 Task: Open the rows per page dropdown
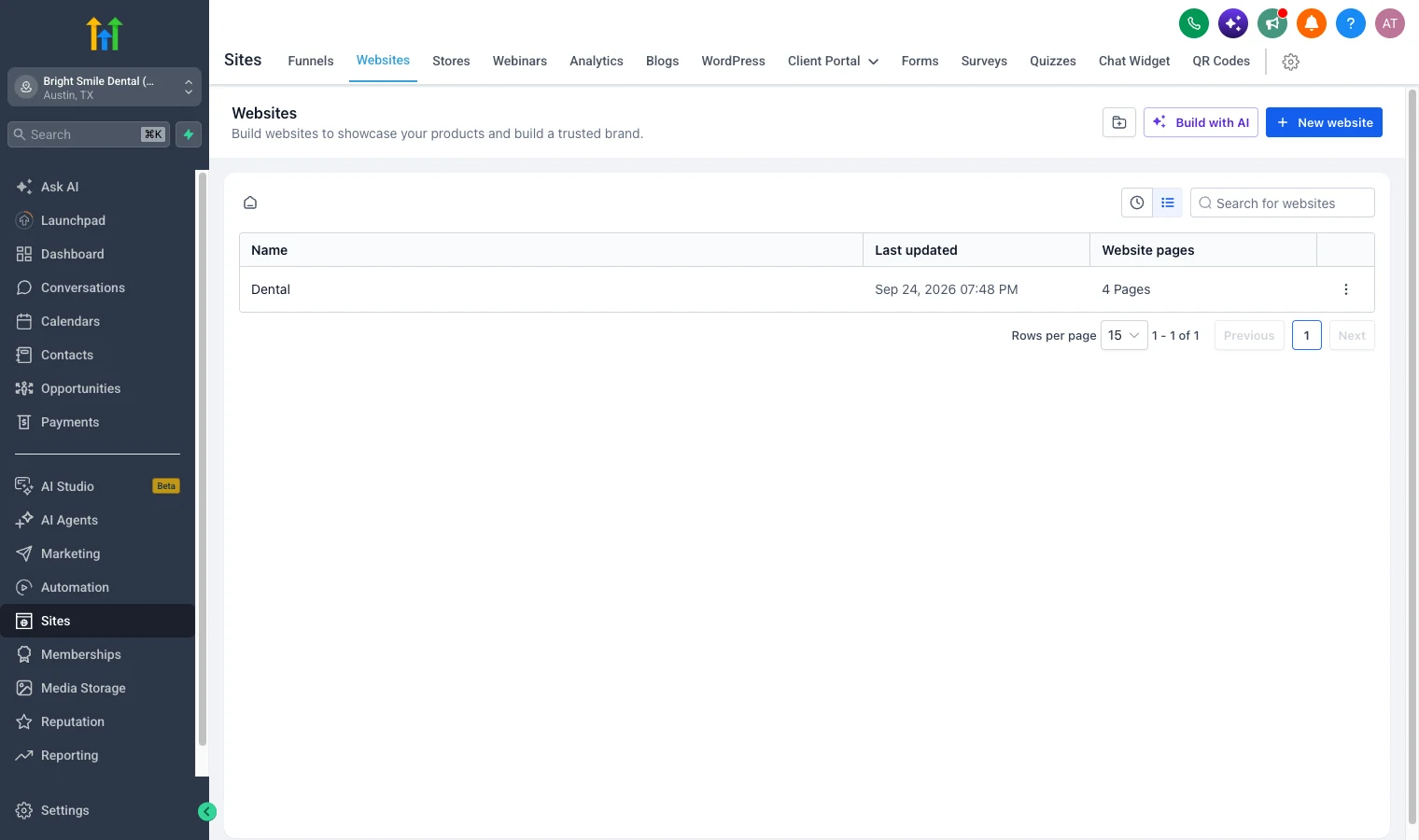[x=1124, y=335]
